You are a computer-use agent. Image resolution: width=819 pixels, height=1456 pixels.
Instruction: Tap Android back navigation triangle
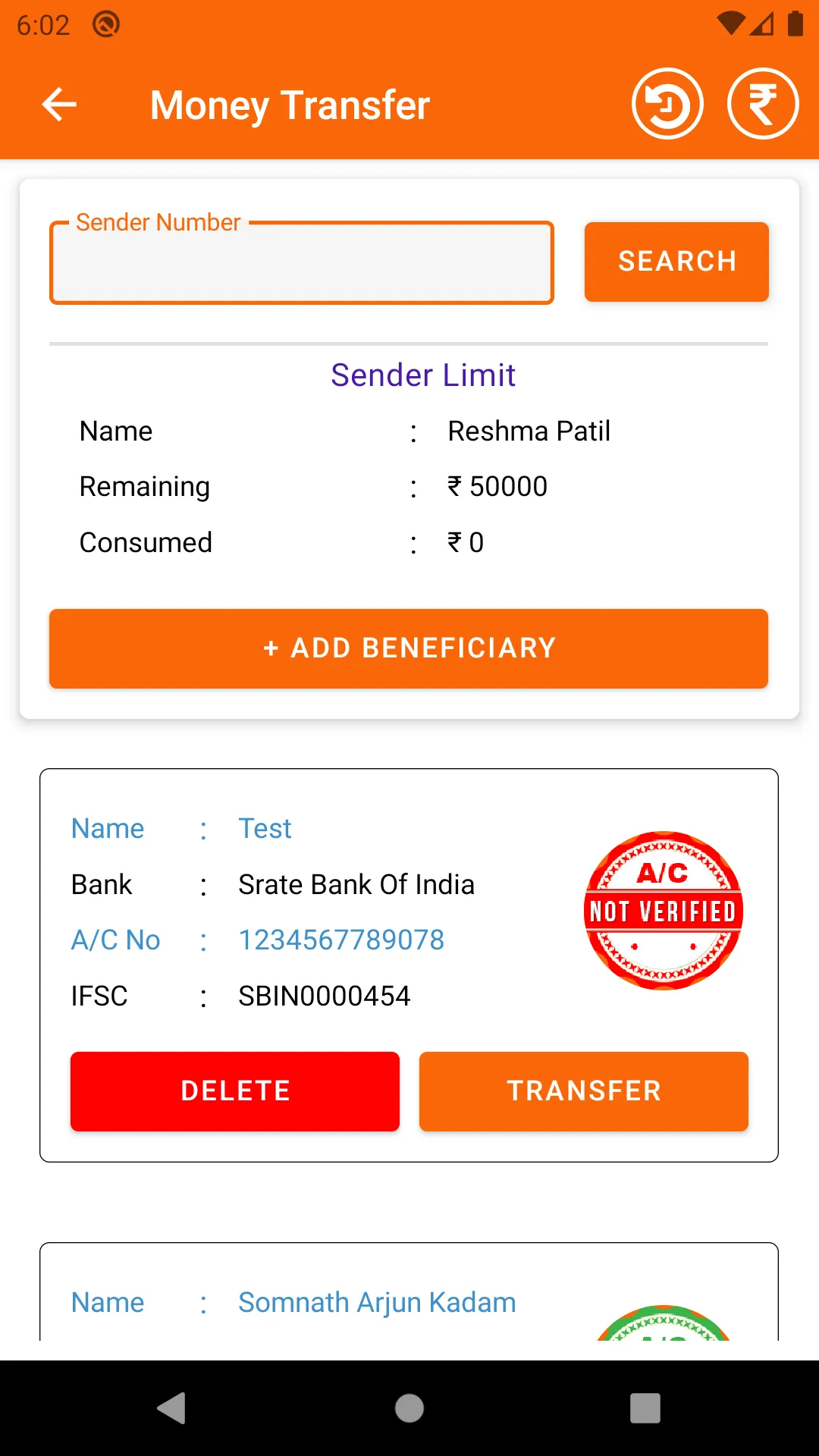[x=172, y=1408]
